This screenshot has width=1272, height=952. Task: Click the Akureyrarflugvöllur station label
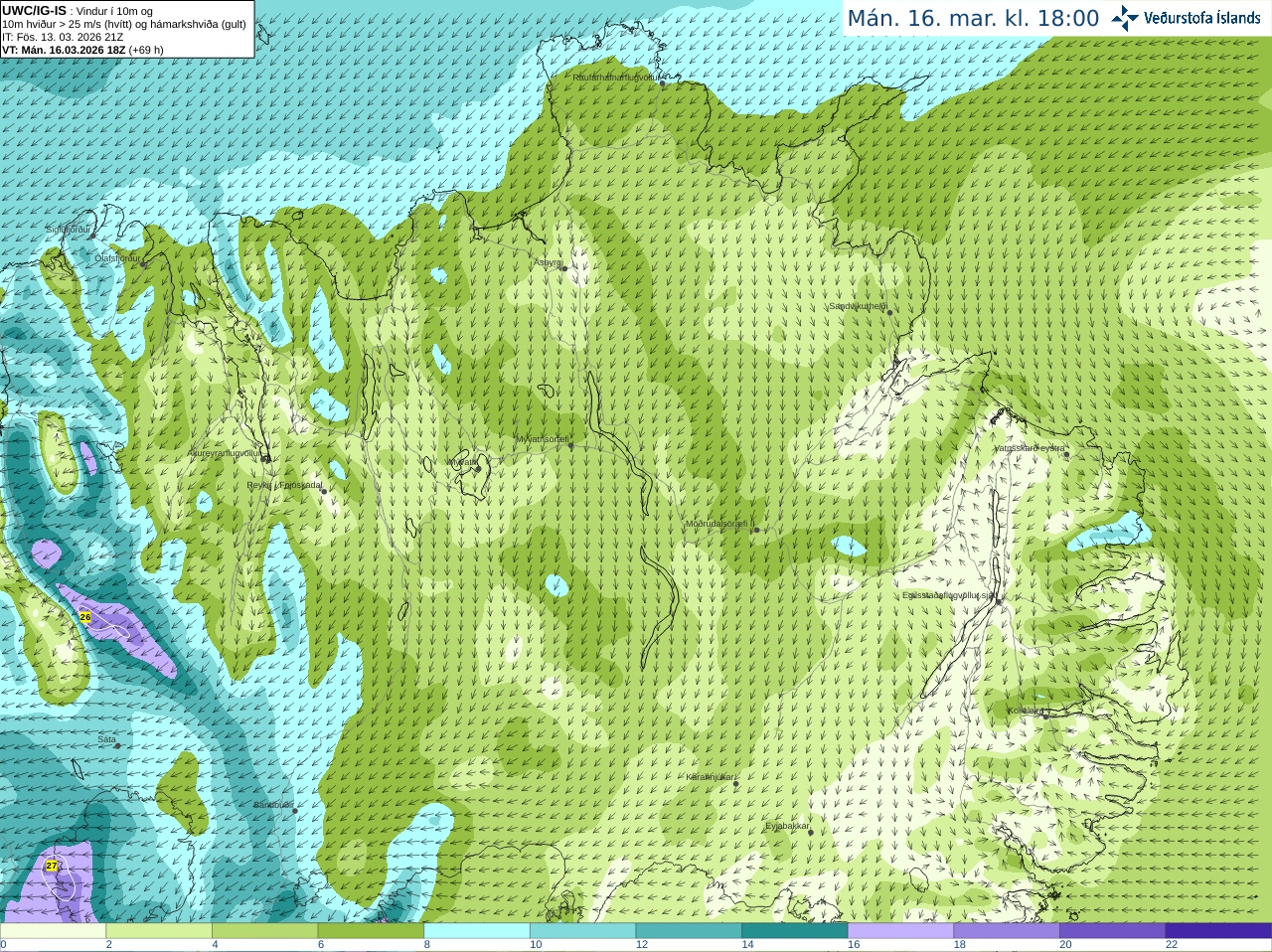click(226, 453)
